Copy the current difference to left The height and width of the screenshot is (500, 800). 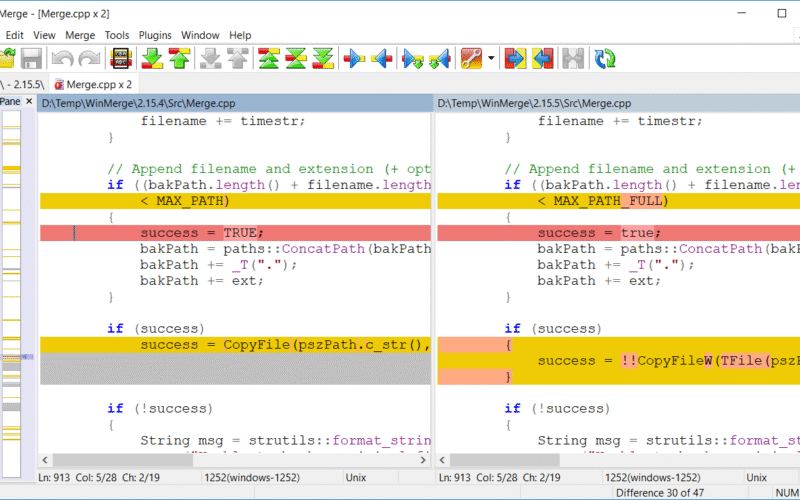pyautogui.click(x=381, y=59)
